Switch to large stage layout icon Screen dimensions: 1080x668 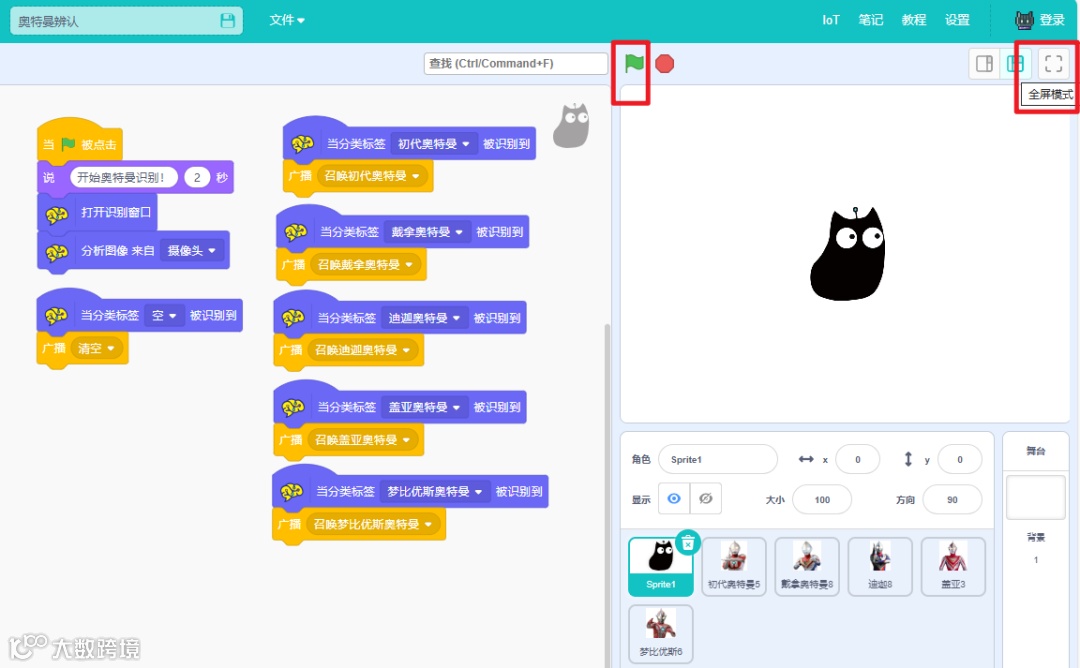click(1015, 64)
